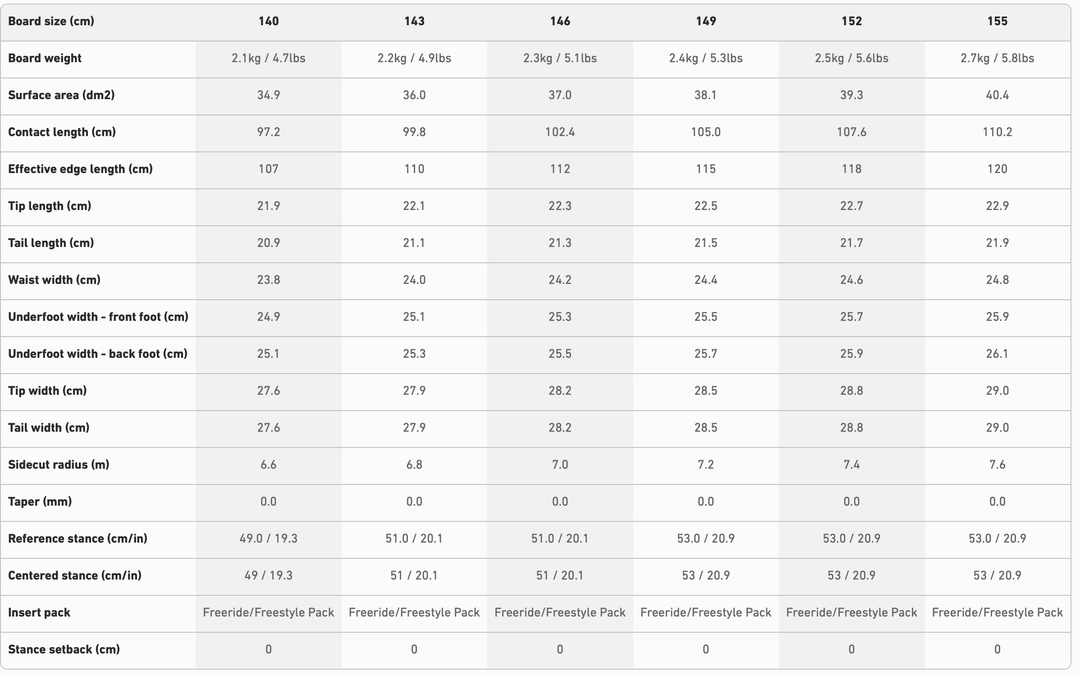
Task: Click the 2.1kg / 4.7lbs weight cell
Action: coord(268,58)
